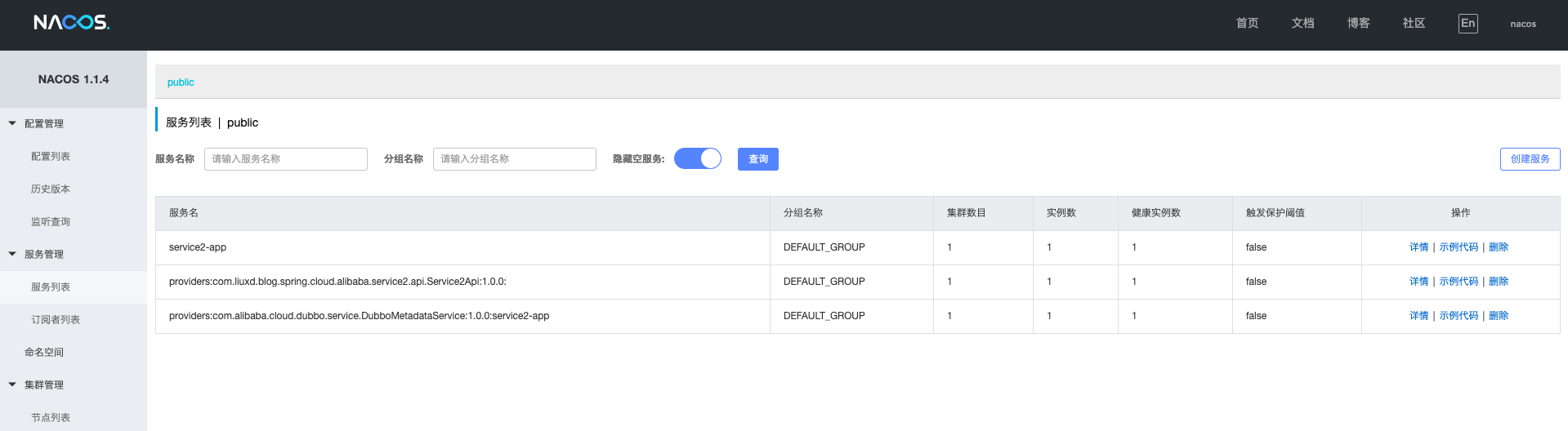1568x431 pixels.
Task: Focus the 服务名称 input field
Action: pos(286,159)
